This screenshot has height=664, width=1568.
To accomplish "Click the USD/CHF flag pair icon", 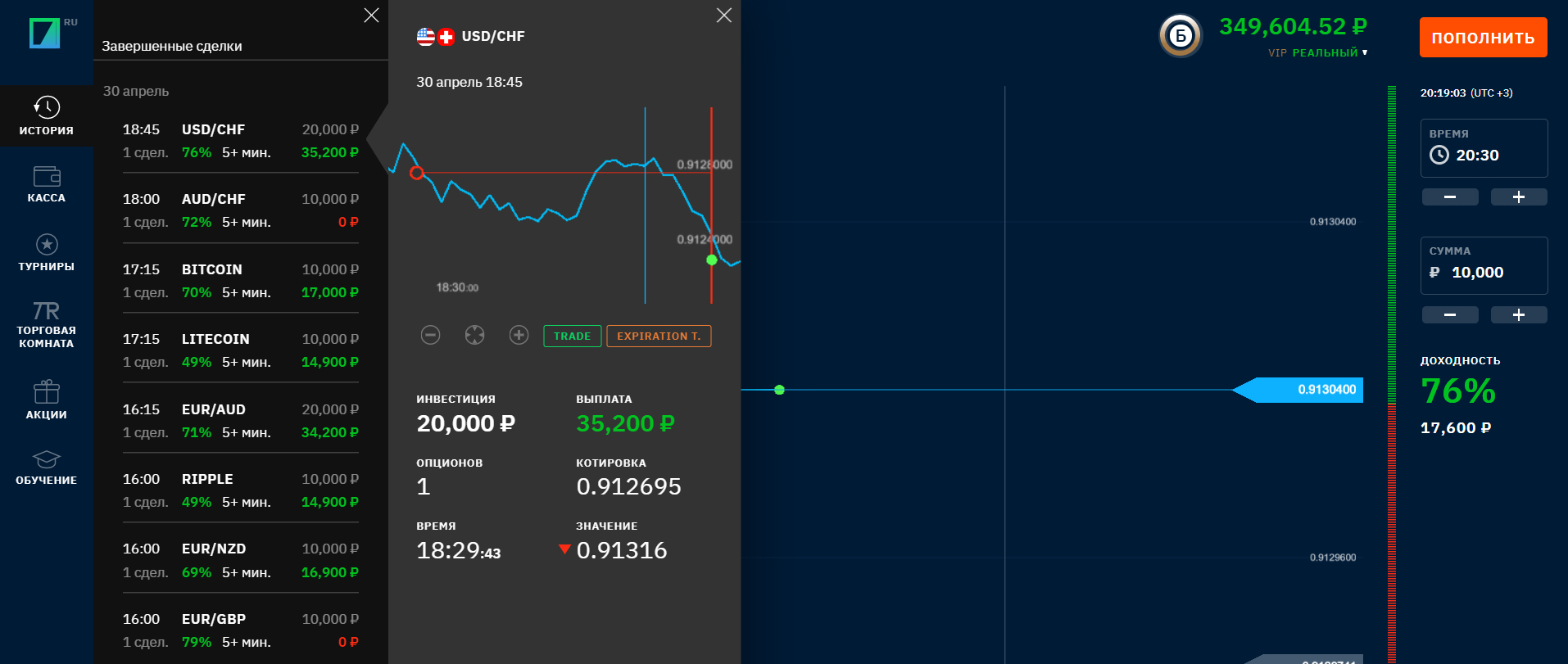I will click(x=436, y=37).
